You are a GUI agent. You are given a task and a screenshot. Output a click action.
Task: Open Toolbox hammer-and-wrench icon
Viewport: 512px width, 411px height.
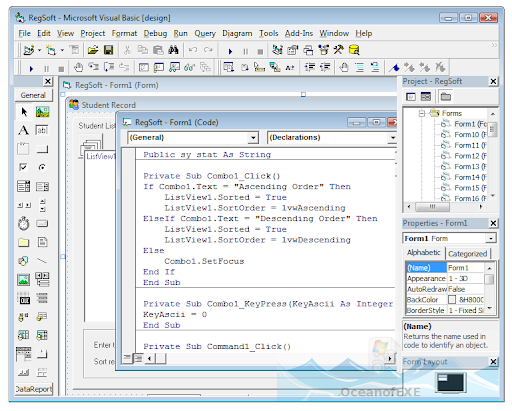pyautogui.click(x=338, y=50)
